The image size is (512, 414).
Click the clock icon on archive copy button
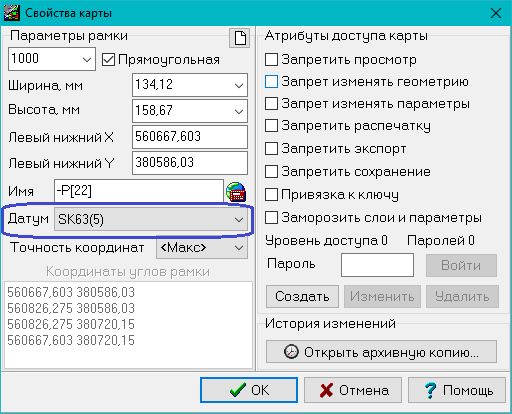pos(291,352)
